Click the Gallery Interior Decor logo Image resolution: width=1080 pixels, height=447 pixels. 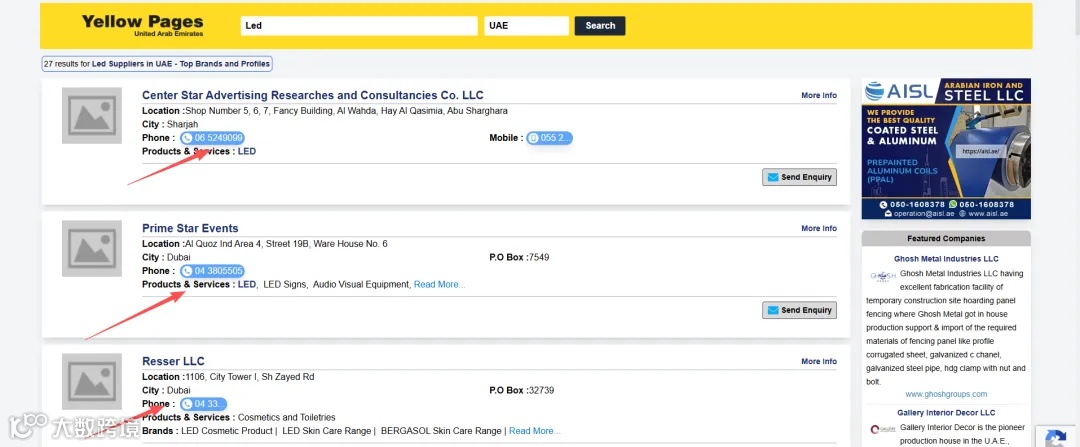[882, 429]
